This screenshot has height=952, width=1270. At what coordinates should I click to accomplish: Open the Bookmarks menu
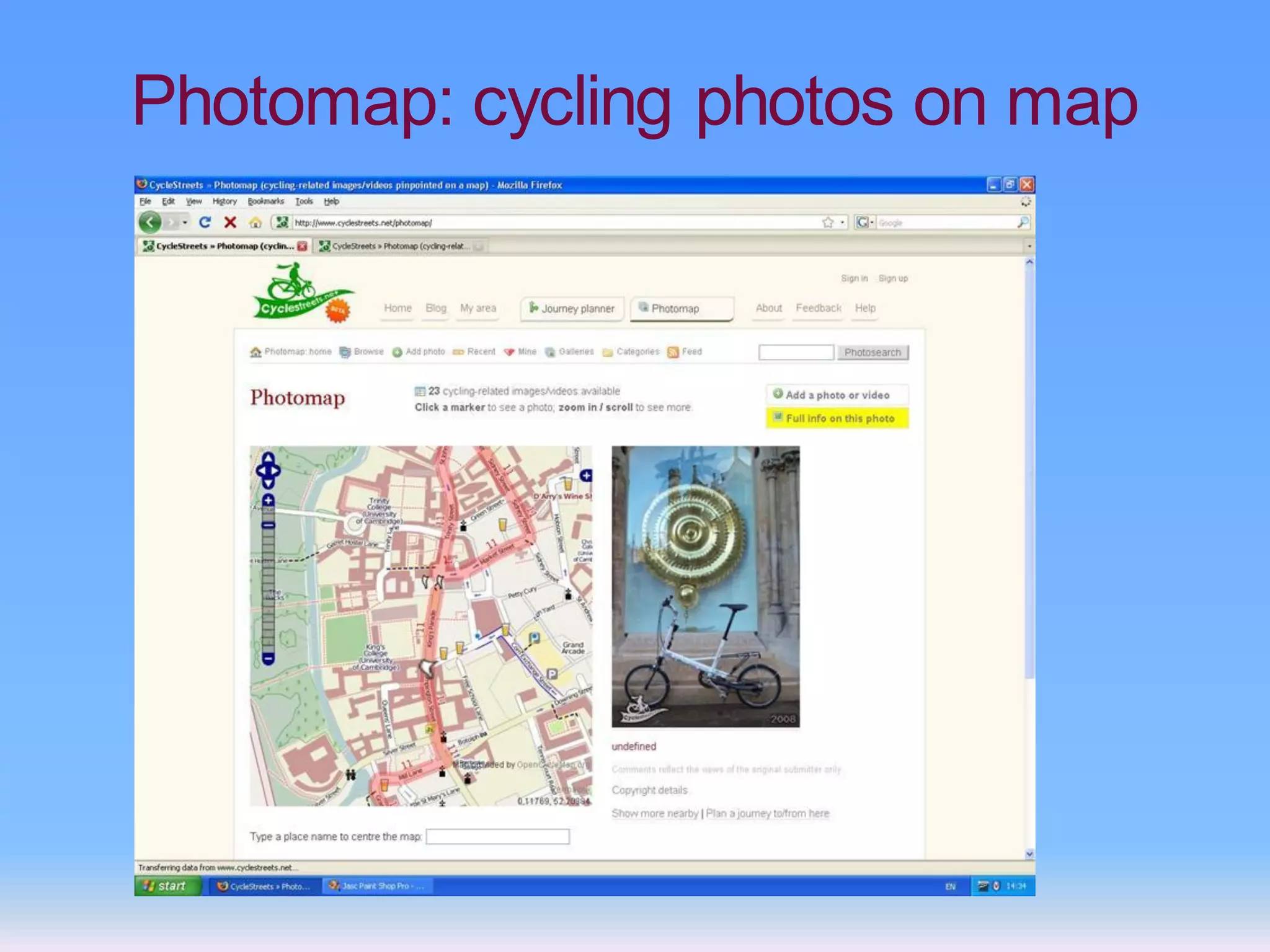click(x=265, y=201)
